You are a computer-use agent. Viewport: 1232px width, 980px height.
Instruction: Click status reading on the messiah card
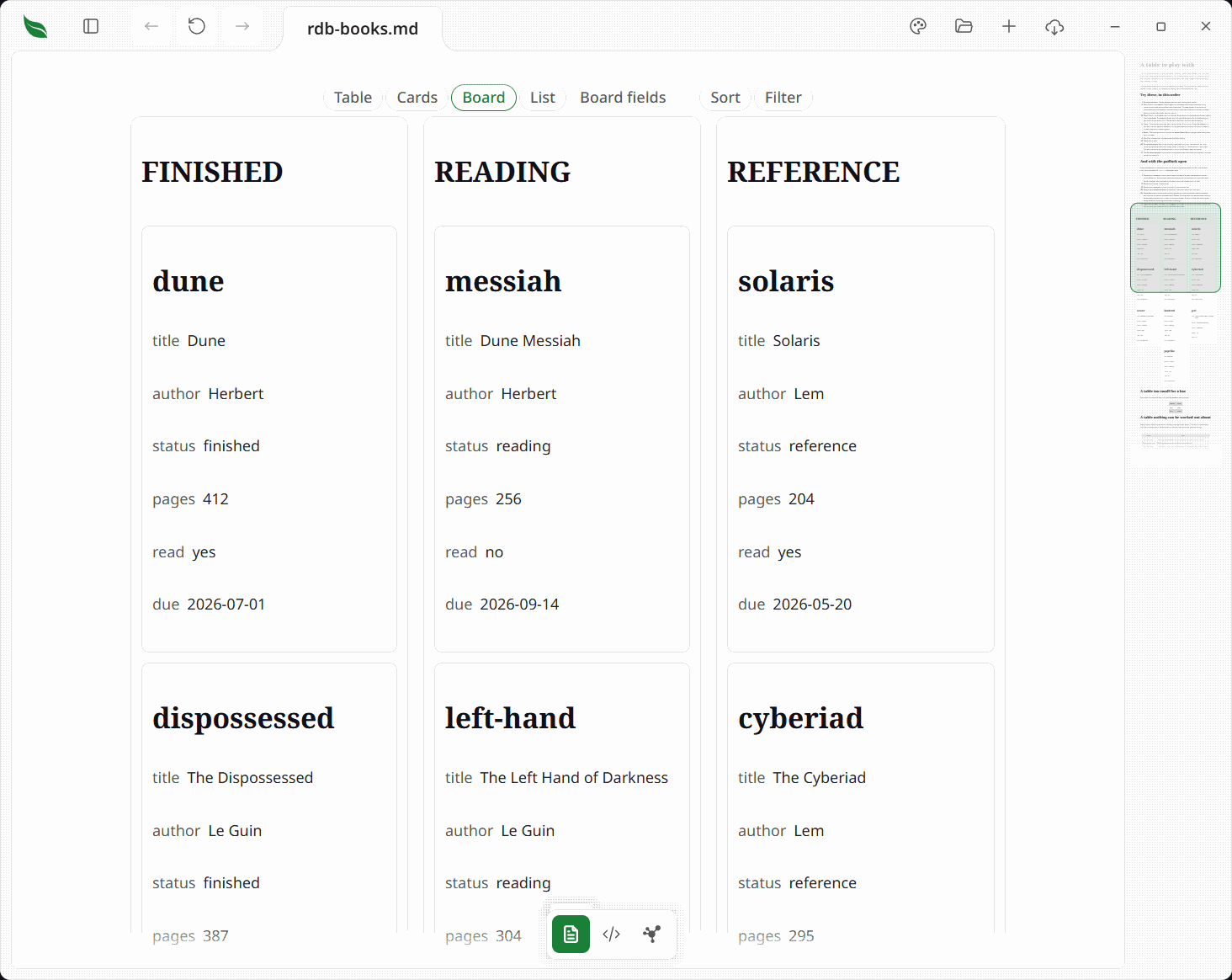[523, 446]
